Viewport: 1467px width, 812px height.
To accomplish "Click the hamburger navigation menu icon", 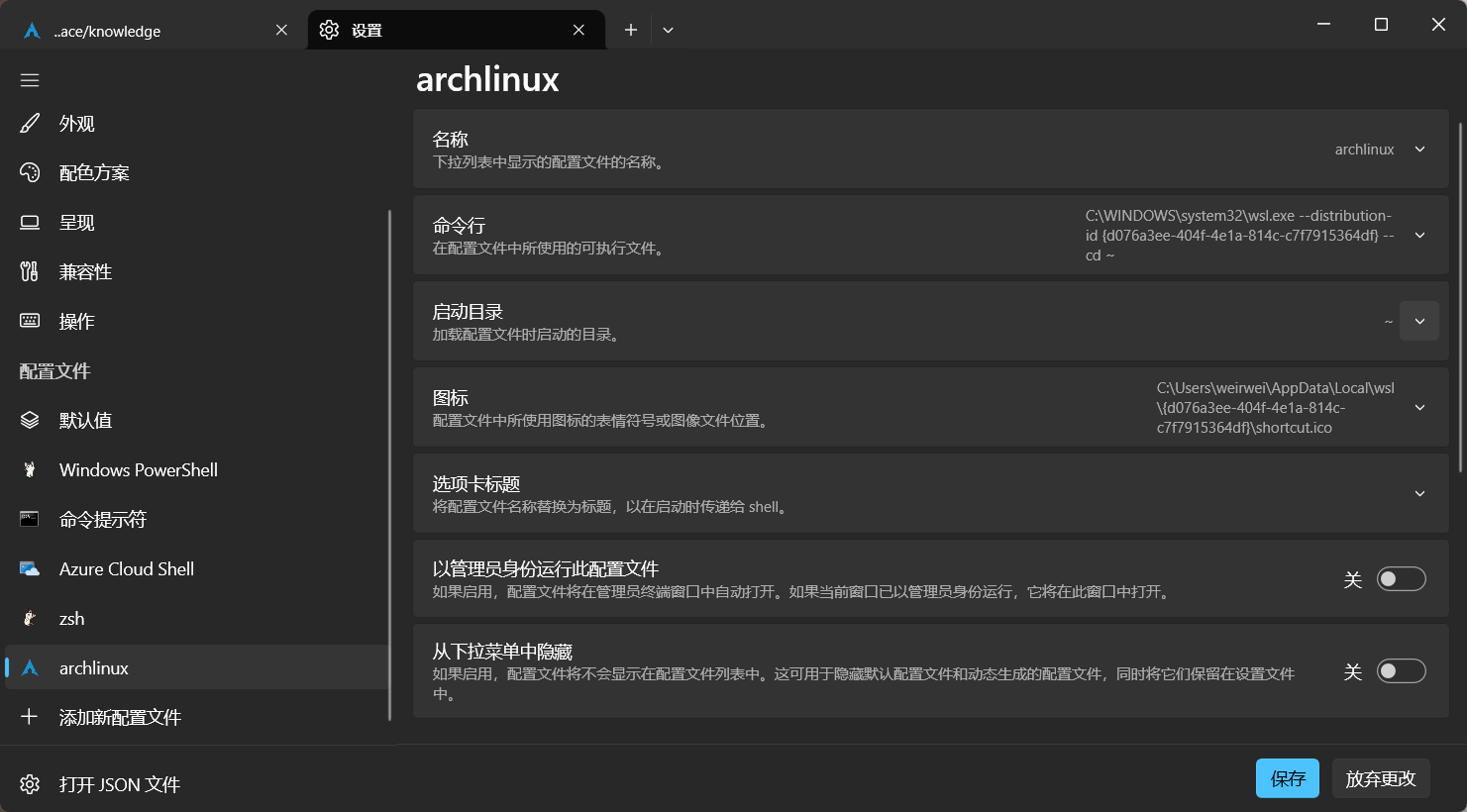I will tap(30, 80).
